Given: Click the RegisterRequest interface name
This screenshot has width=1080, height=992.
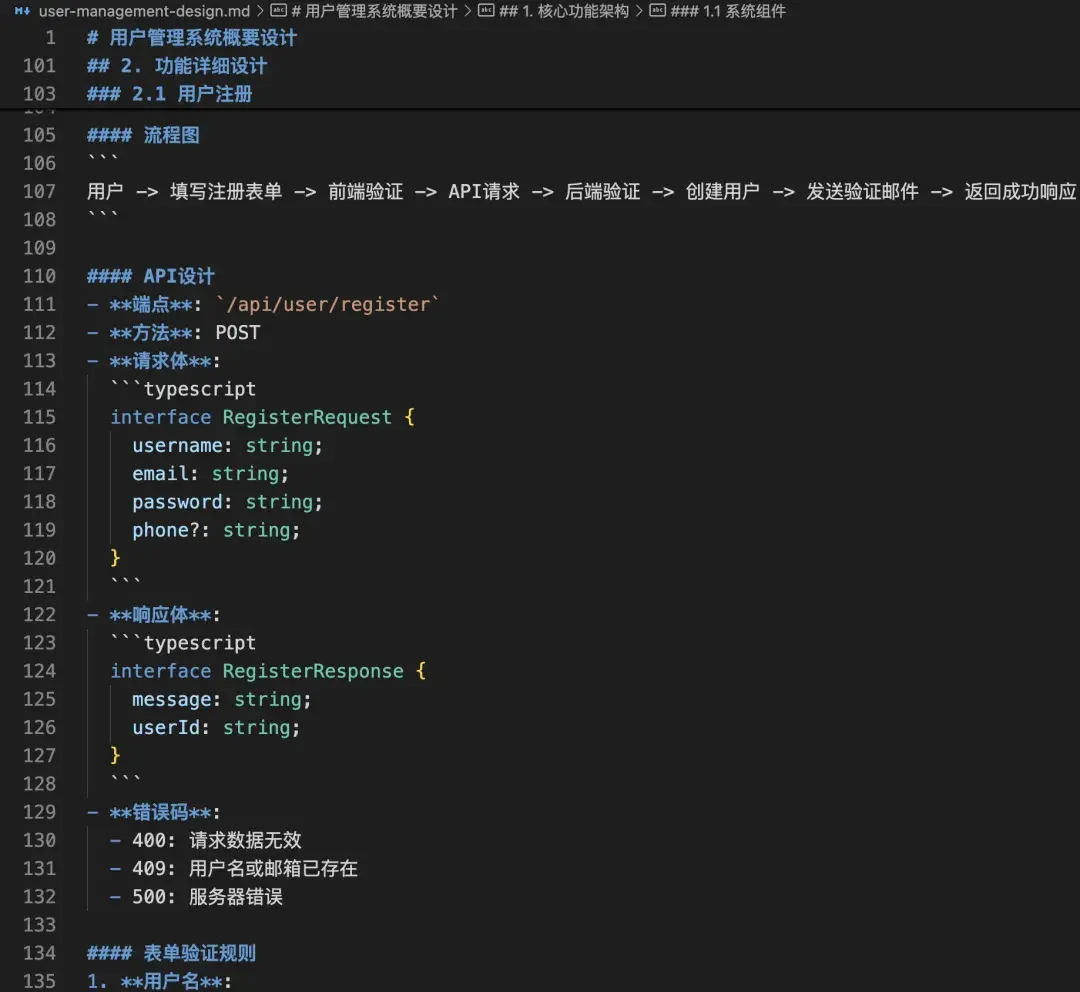Looking at the screenshot, I should click(x=306, y=417).
